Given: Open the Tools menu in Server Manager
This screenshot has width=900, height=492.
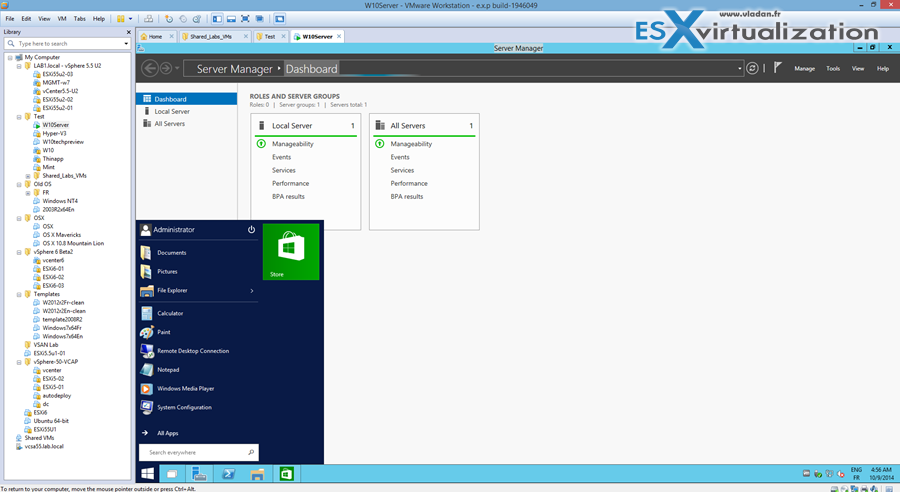Looking at the screenshot, I should [833, 68].
